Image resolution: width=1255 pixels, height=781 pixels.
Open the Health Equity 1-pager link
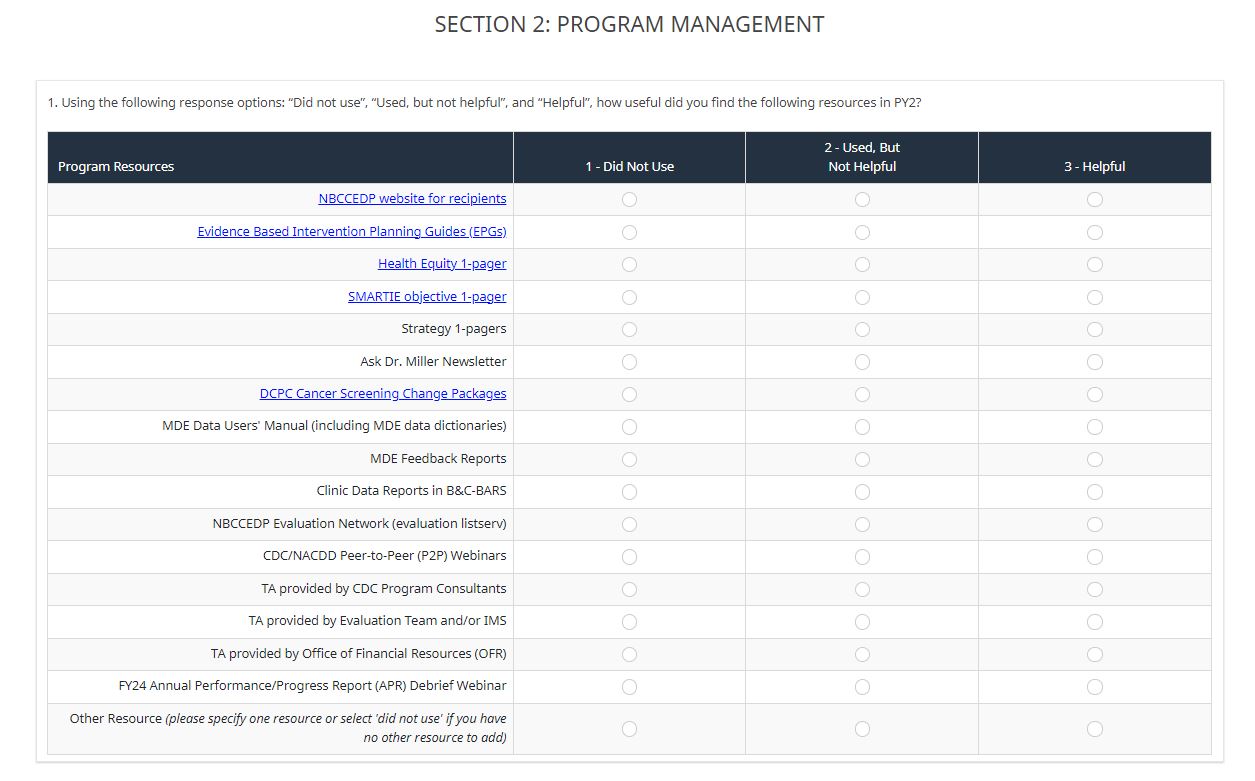(442, 264)
